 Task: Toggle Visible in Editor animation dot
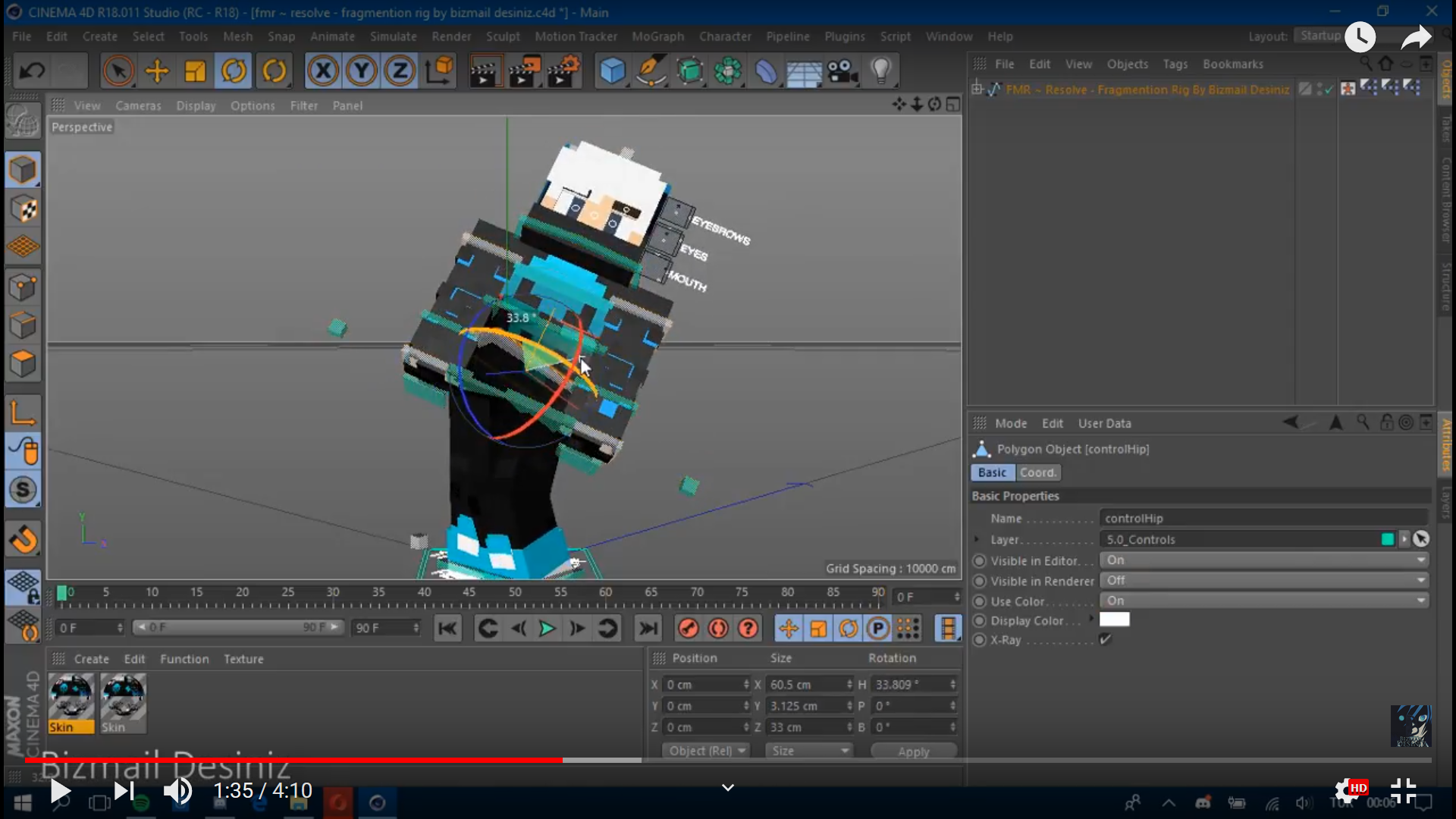pyautogui.click(x=980, y=561)
